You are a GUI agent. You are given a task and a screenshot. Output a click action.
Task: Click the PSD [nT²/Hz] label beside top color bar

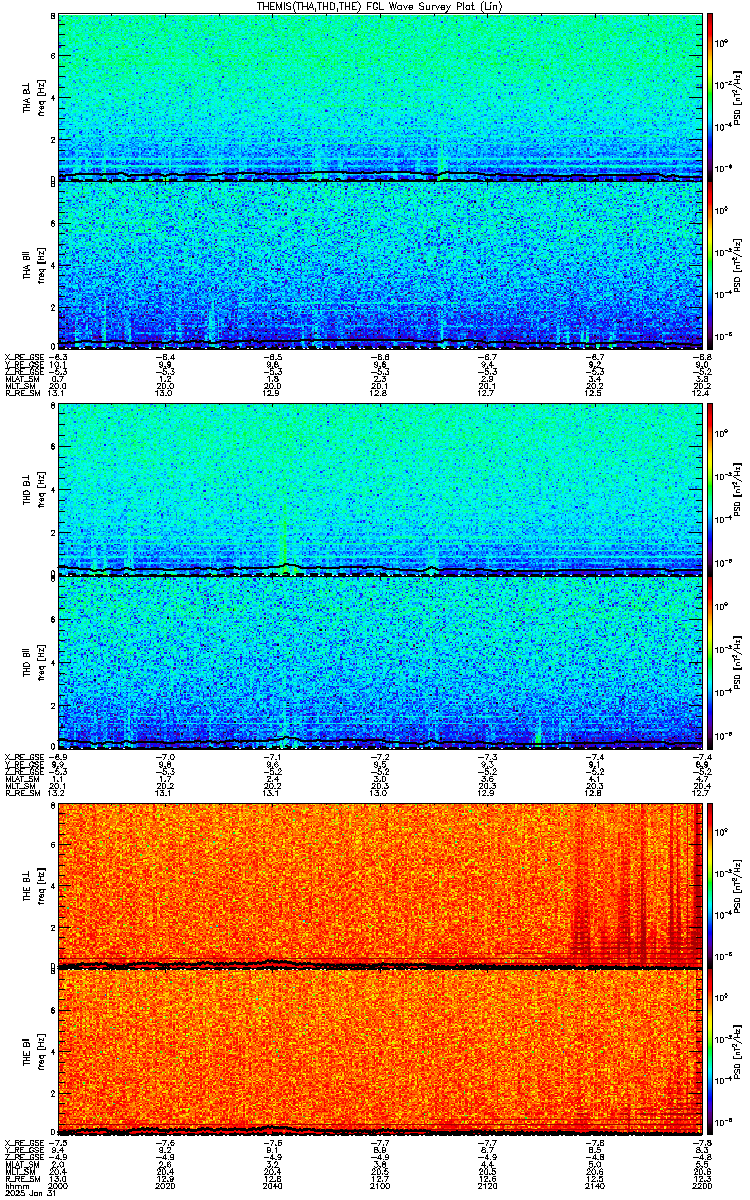coord(738,97)
